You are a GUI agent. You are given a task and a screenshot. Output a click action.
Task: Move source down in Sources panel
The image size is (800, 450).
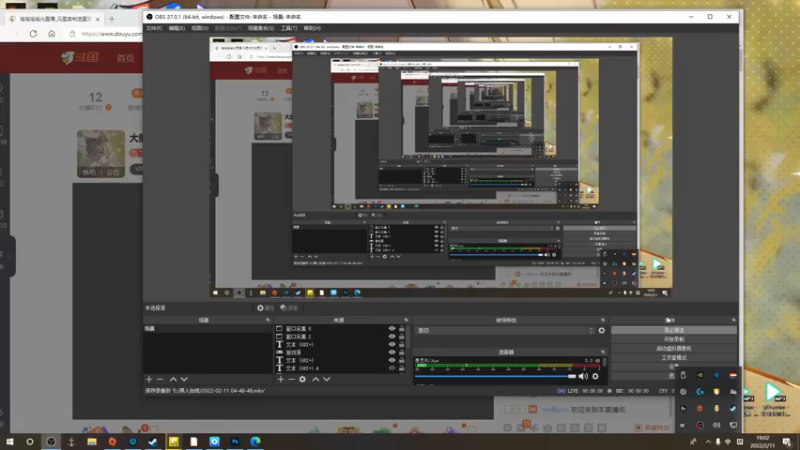point(327,379)
